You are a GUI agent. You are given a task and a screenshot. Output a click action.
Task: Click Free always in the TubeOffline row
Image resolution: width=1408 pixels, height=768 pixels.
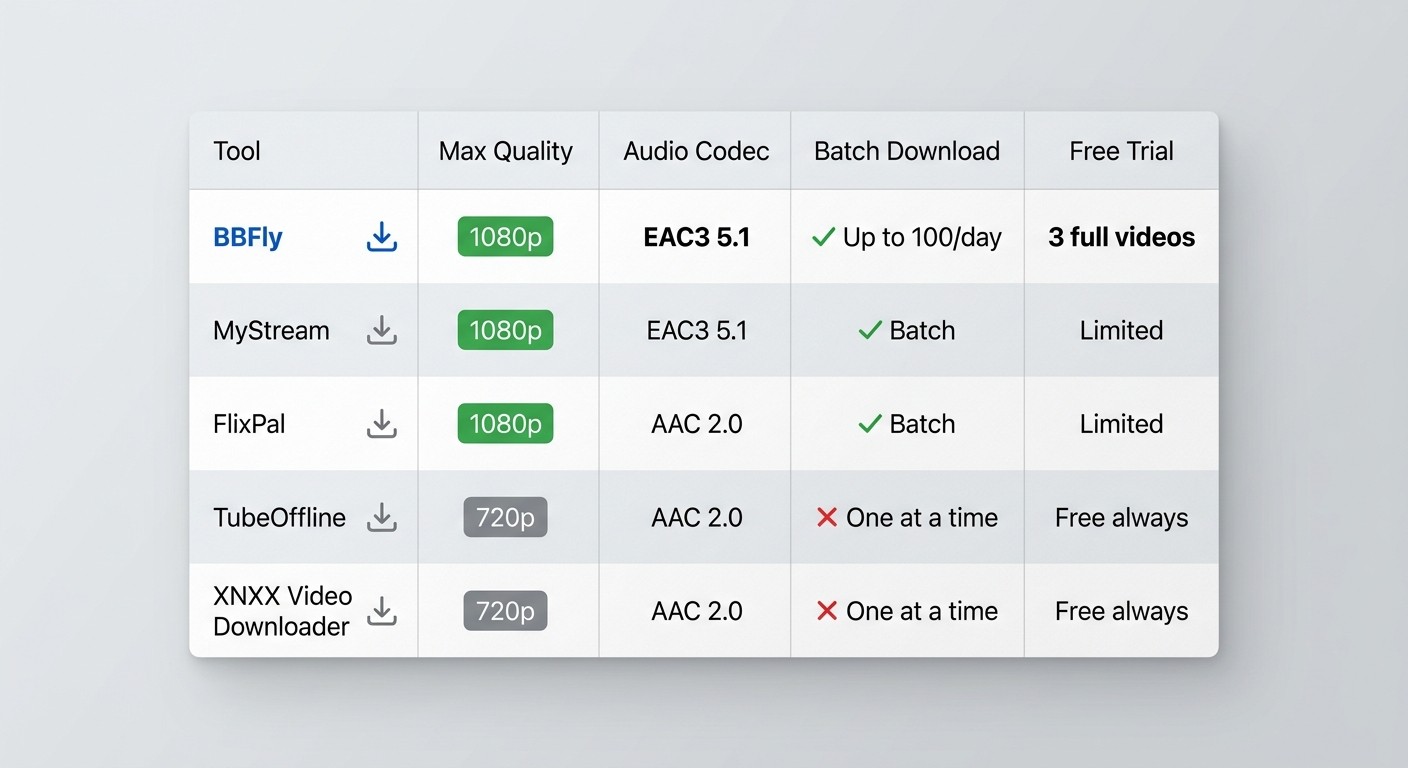pos(1122,517)
